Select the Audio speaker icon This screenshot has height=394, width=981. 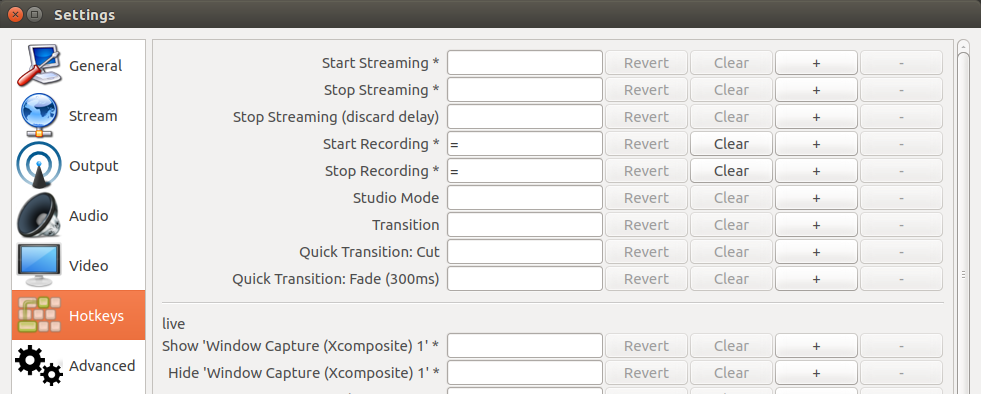click(x=39, y=216)
